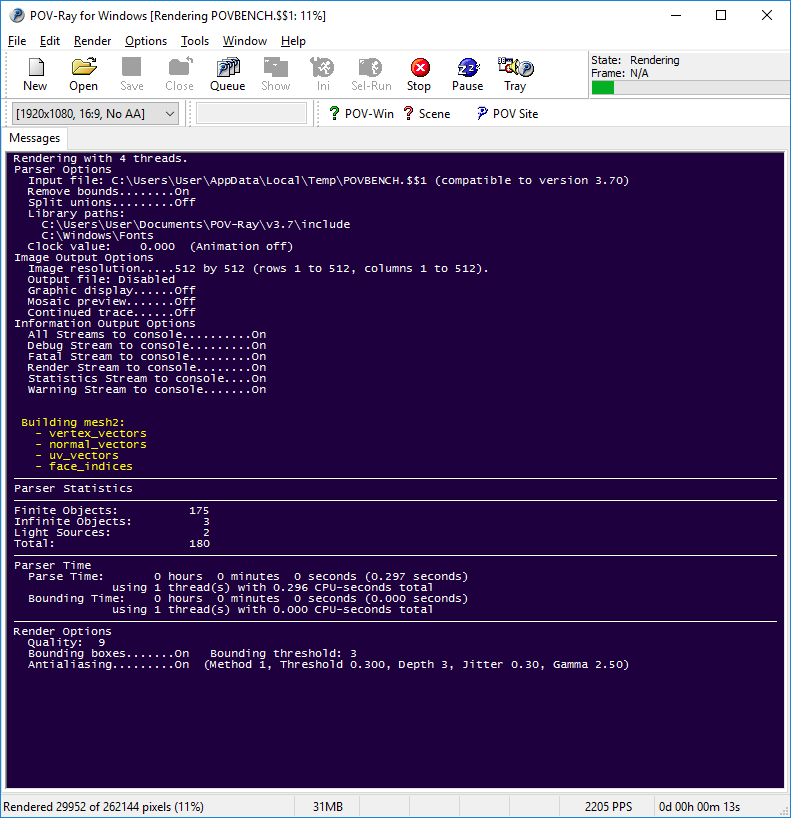Select the Messages tab
Image resolution: width=791 pixels, height=818 pixels.
(34, 138)
